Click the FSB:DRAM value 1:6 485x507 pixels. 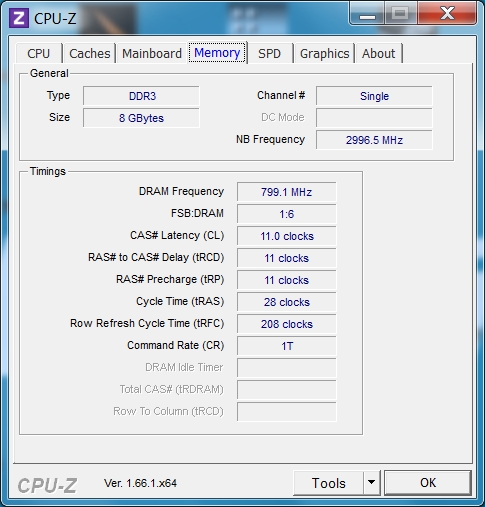[x=287, y=214]
